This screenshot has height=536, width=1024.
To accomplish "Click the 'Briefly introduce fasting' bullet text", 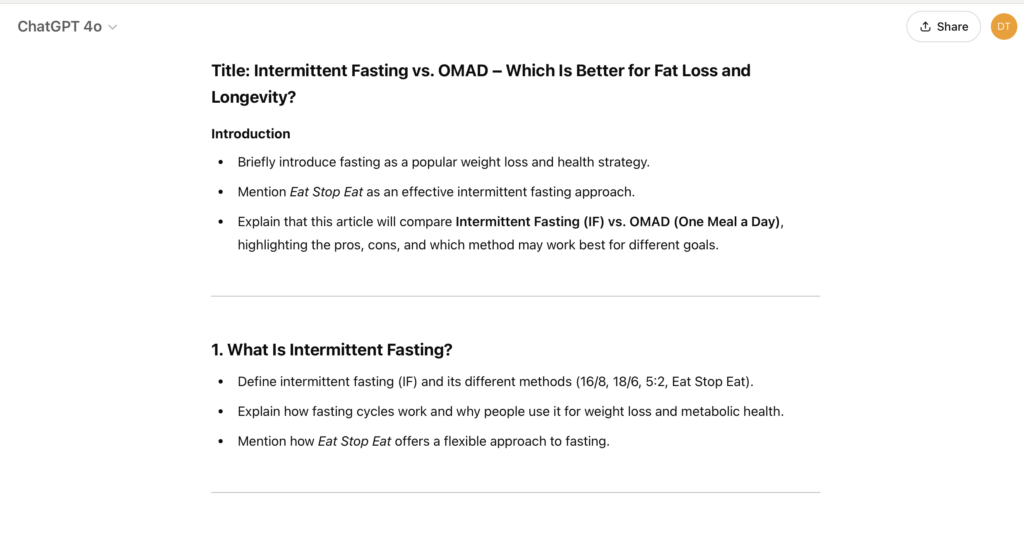I will 443,162.
